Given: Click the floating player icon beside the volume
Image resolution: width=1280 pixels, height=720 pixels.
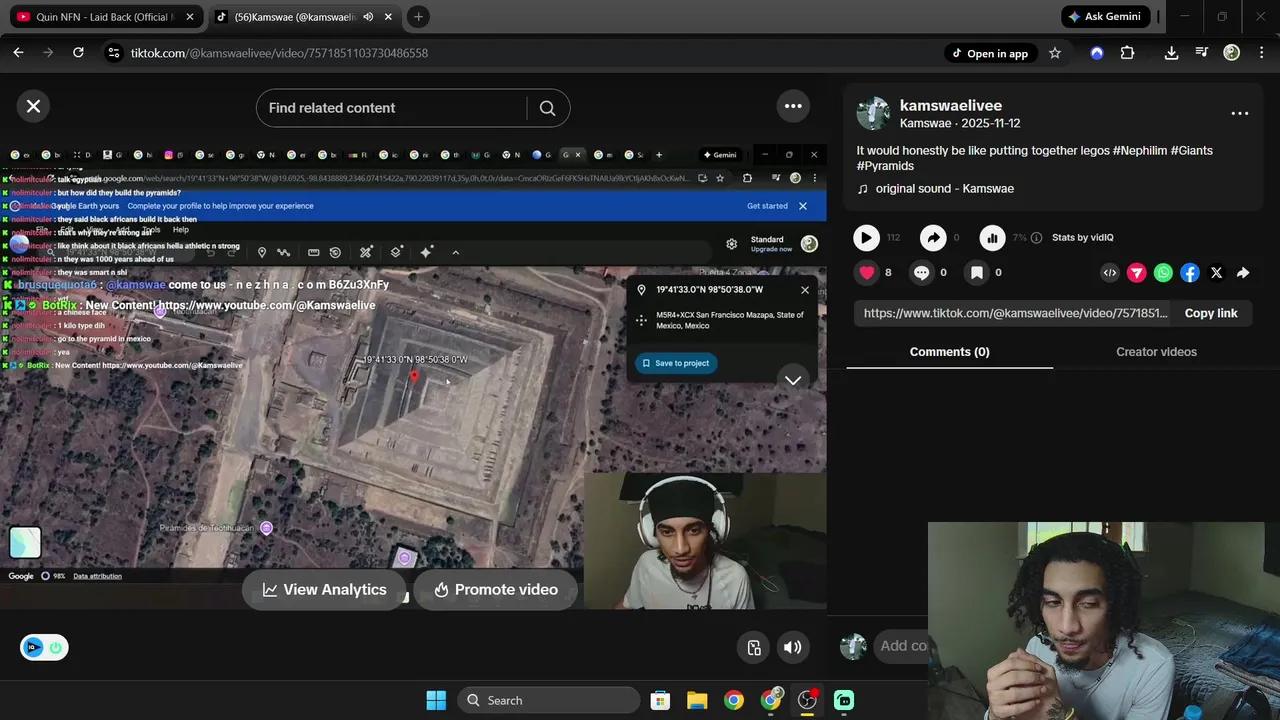Looking at the screenshot, I should [754, 647].
